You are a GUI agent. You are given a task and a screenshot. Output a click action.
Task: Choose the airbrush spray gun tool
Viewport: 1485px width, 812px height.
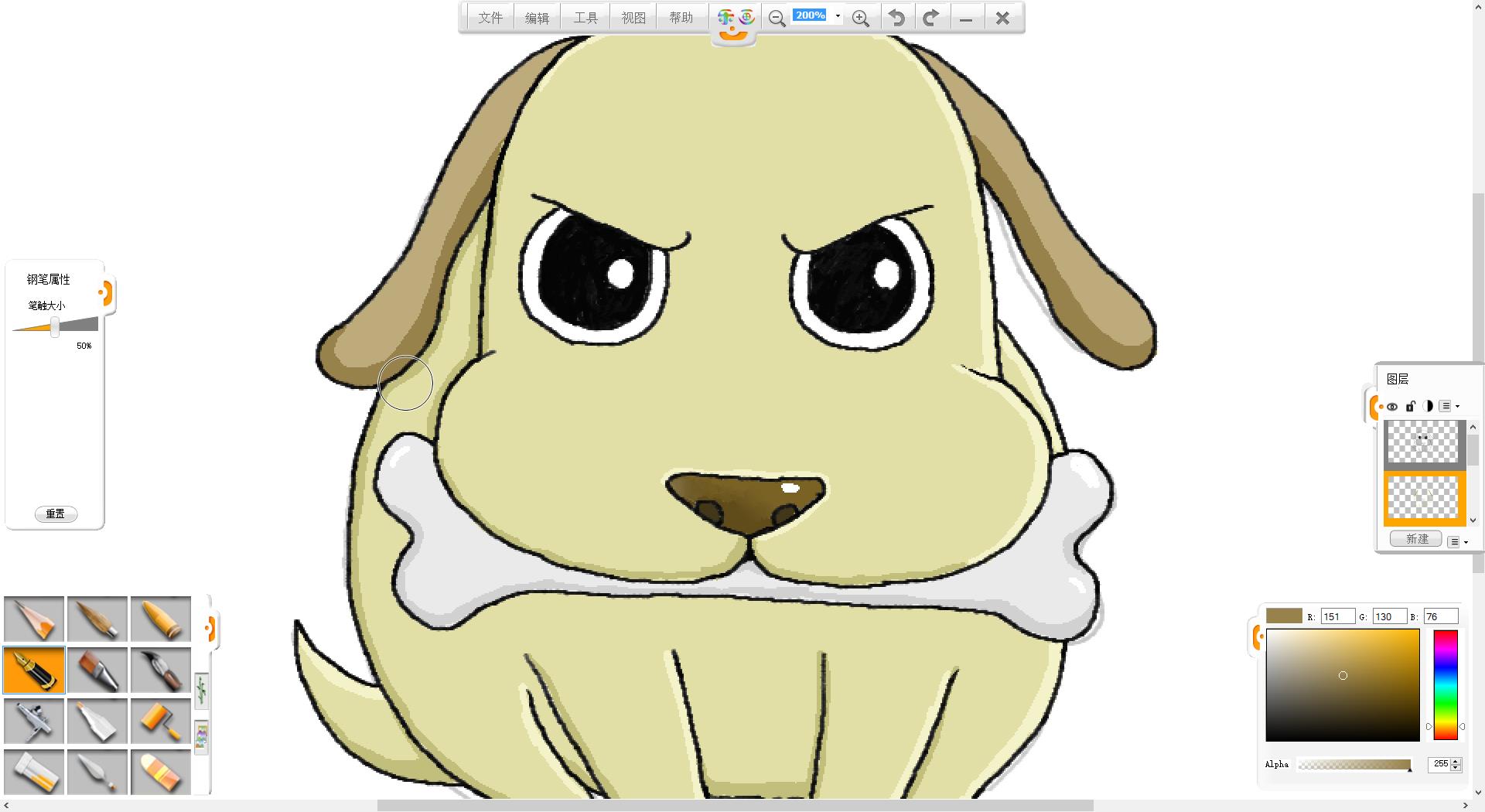[x=34, y=722]
